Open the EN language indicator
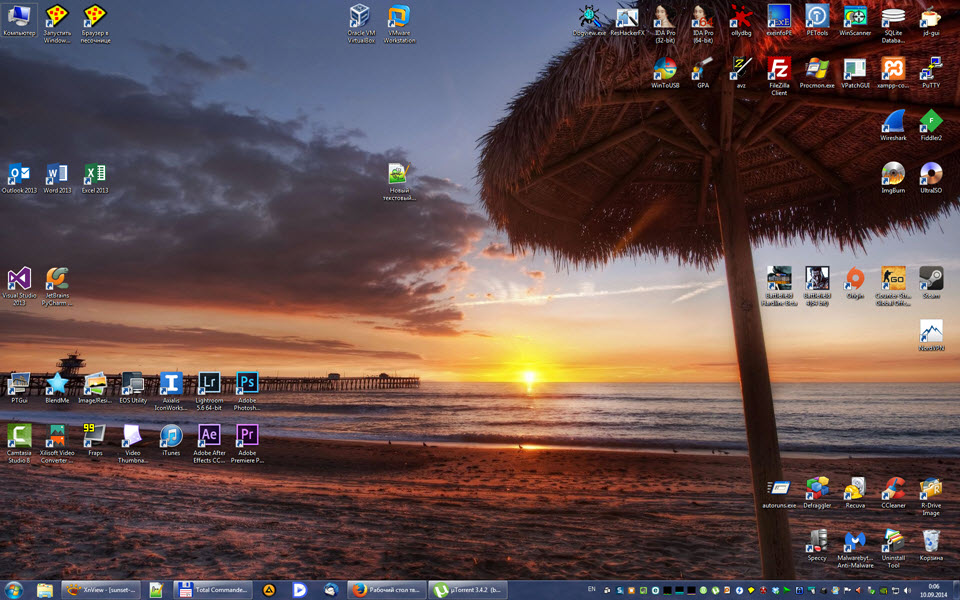This screenshot has height=600, width=960. (x=591, y=590)
